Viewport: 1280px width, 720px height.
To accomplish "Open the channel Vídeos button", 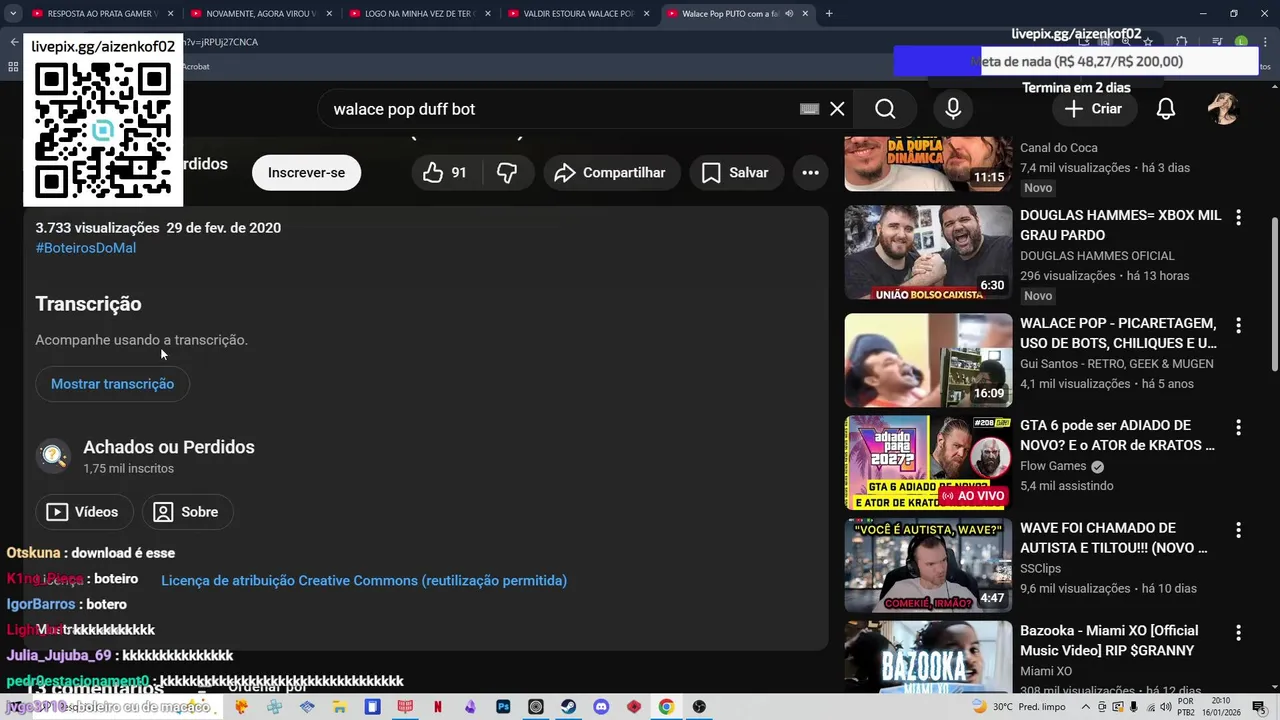I will 84,512.
